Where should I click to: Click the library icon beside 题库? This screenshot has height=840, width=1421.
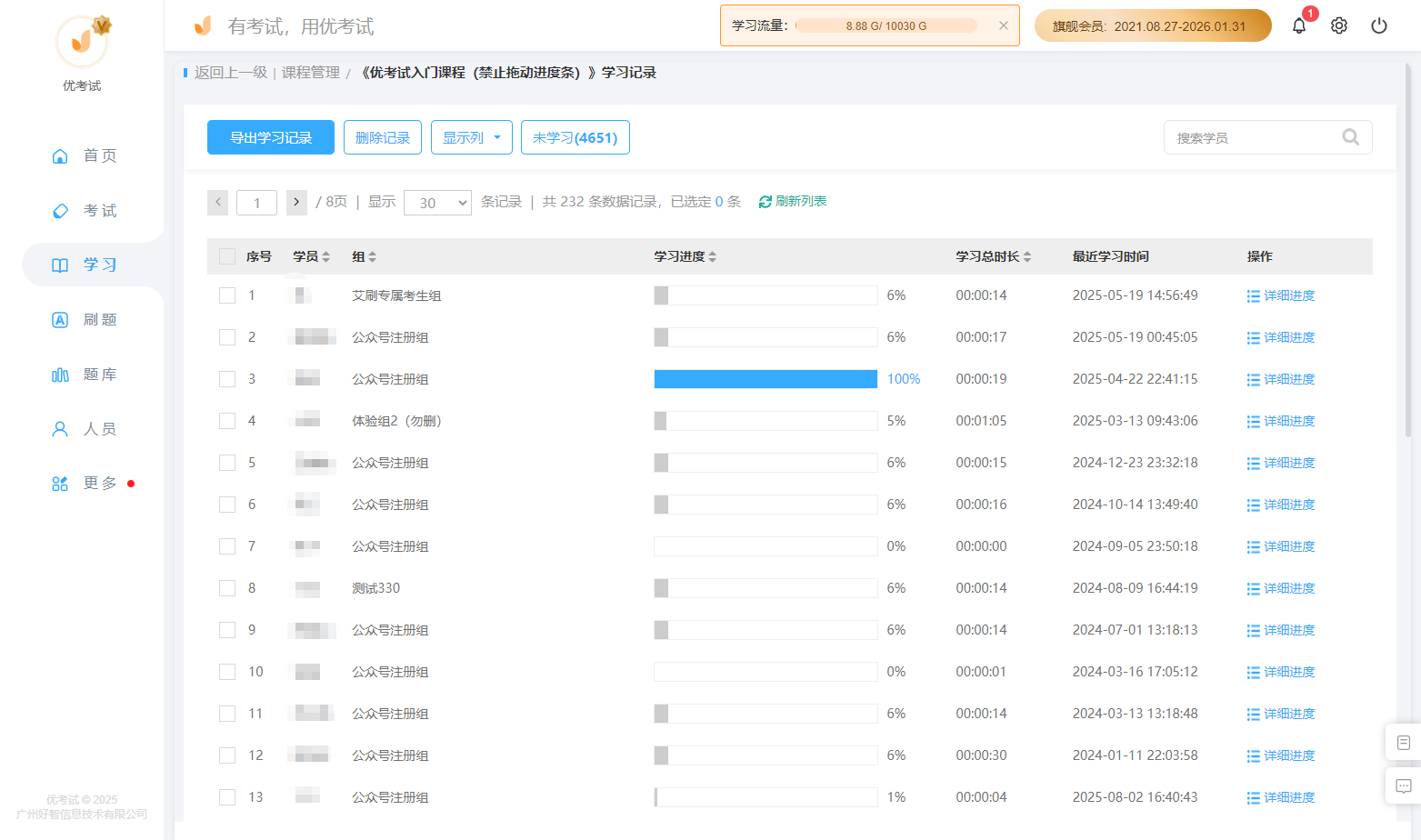click(x=60, y=375)
